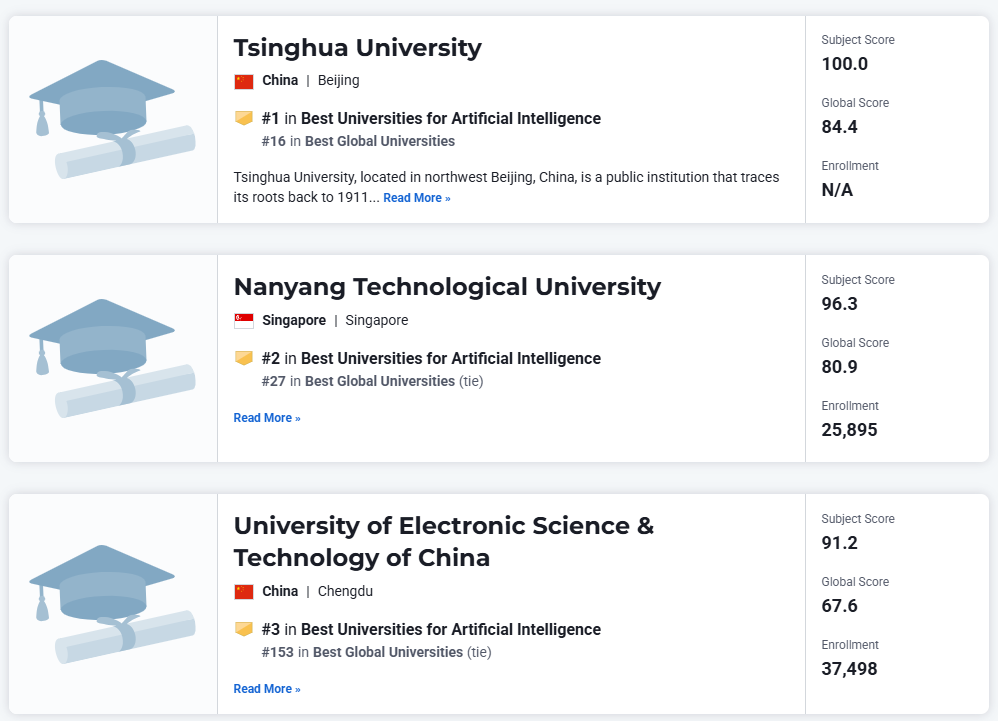Click the University of Electronic Science graduation cap image
This screenshot has width=998, height=721.
click(x=112, y=604)
